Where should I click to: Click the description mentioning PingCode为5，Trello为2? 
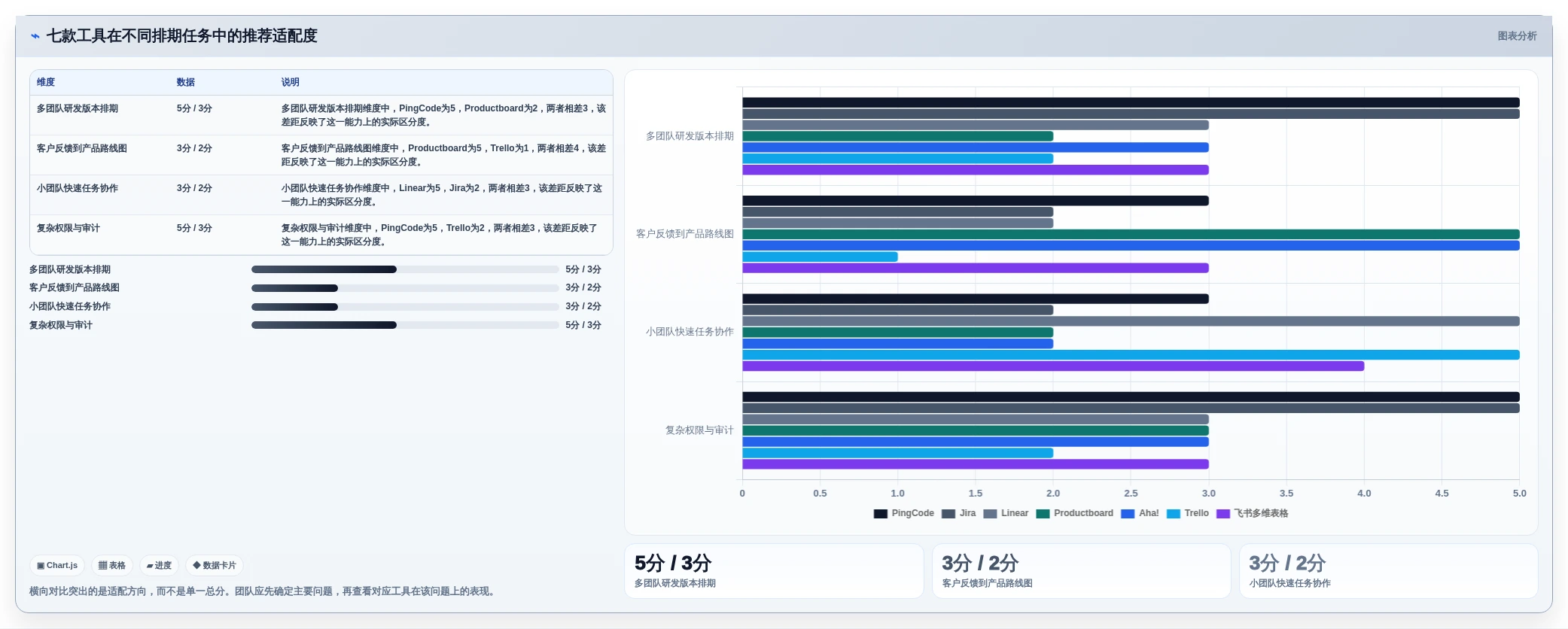(x=440, y=235)
